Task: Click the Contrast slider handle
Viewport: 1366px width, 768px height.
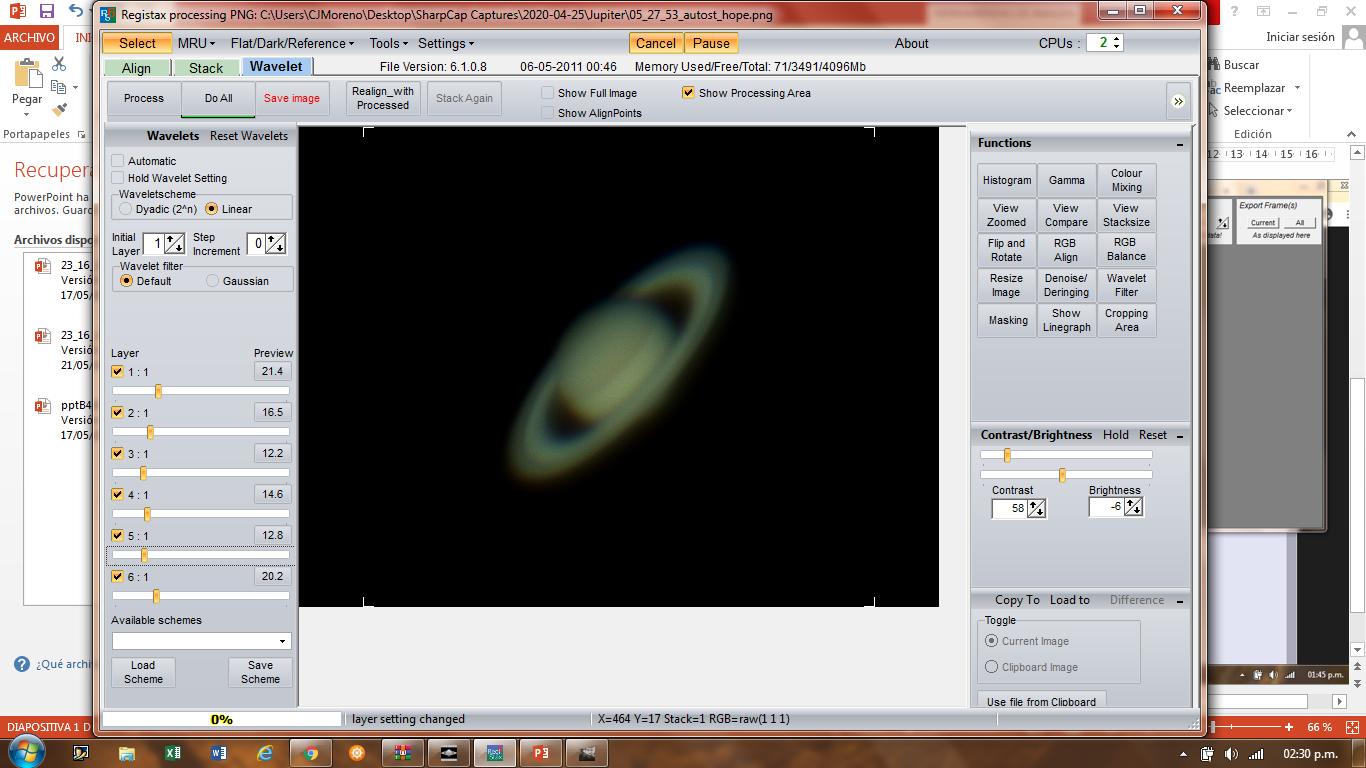Action: (1007, 455)
